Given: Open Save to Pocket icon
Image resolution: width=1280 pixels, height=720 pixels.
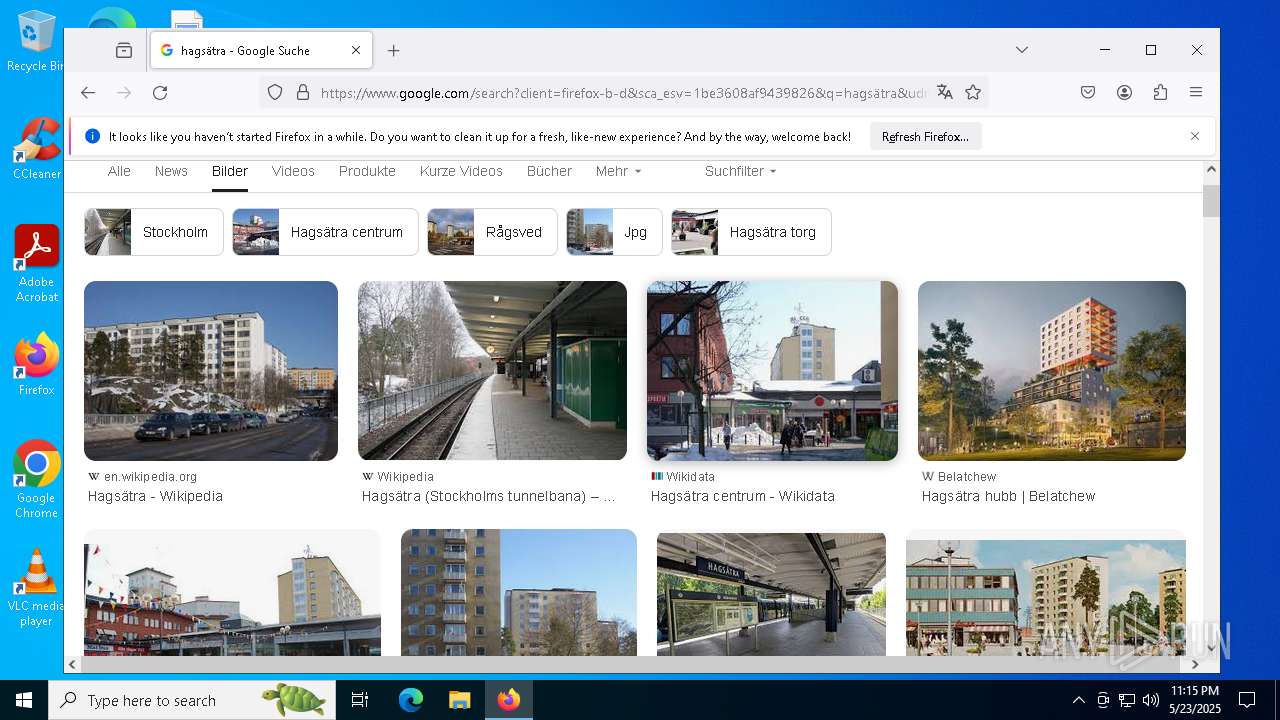Looking at the screenshot, I should click(x=1088, y=93).
